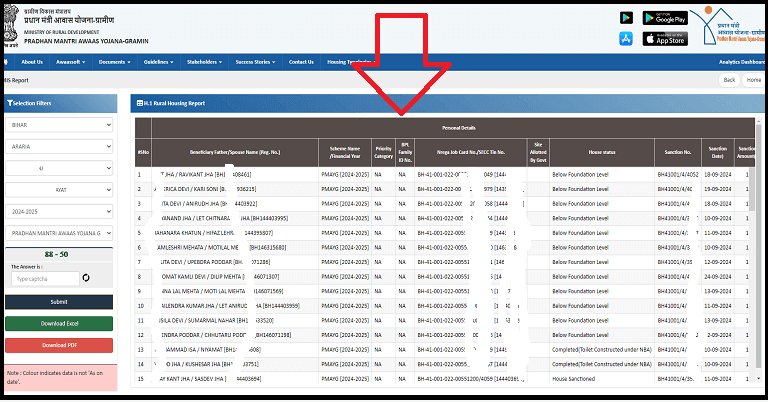Open the district dropdown showing ARARIA
Viewport: 768px width, 402px height.
(59, 146)
